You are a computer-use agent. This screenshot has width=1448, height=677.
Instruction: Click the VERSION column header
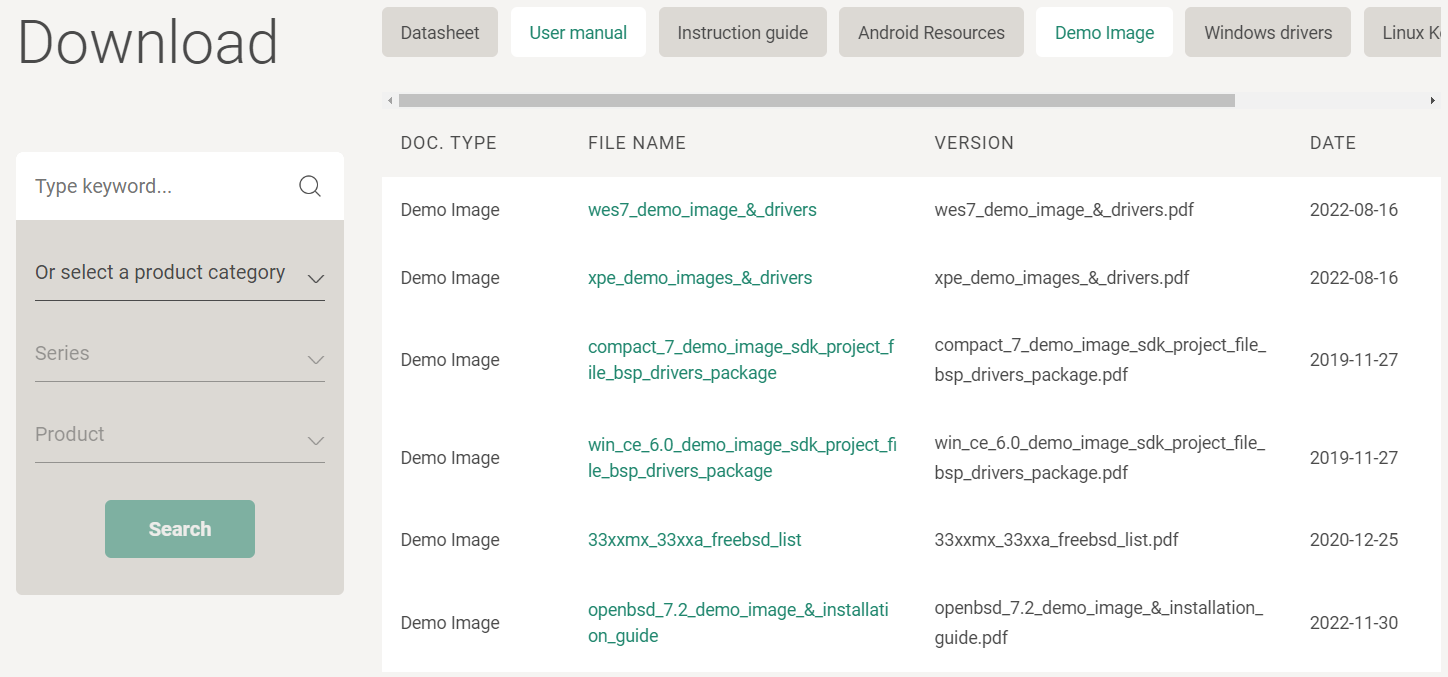(x=974, y=143)
